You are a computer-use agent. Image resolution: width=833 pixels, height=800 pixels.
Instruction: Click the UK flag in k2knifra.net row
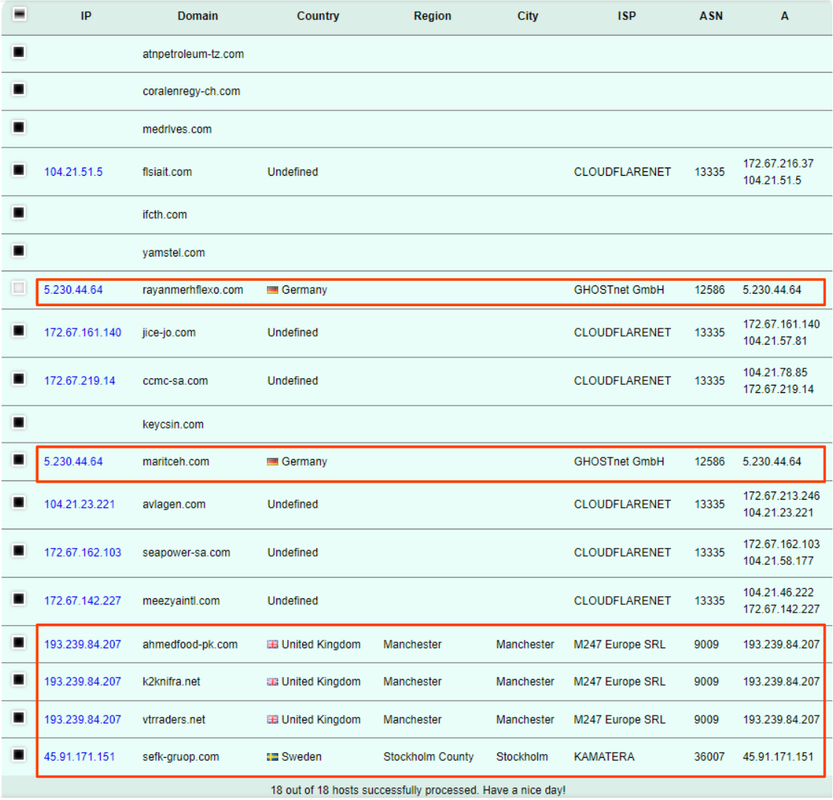273,682
